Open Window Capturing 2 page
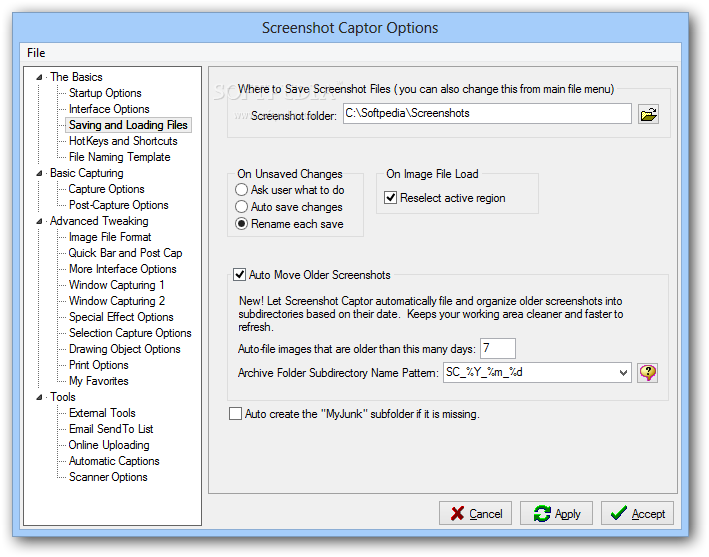The height and width of the screenshot is (557, 709). click(117, 301)
